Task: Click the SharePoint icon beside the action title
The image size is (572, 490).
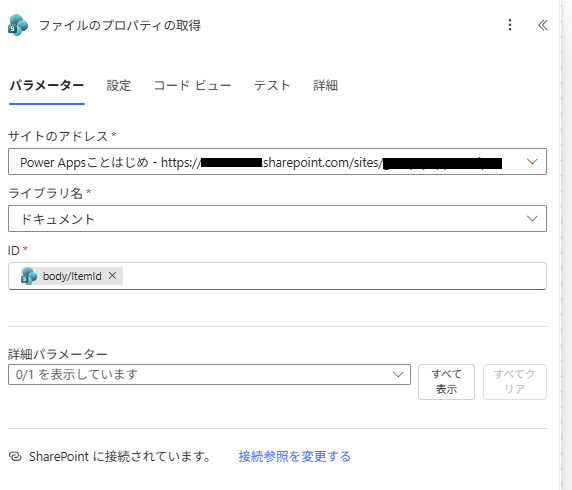Action: [18, 25]
